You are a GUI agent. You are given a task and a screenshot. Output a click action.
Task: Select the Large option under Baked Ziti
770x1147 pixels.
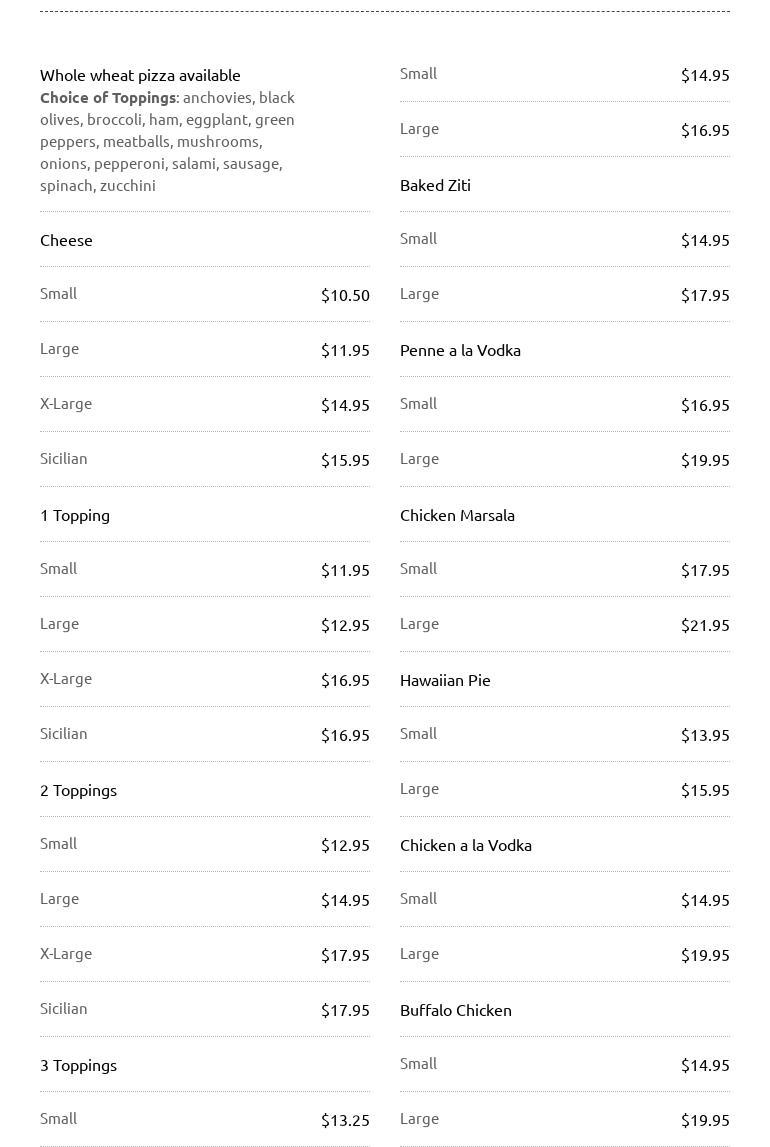pos(419,294)
